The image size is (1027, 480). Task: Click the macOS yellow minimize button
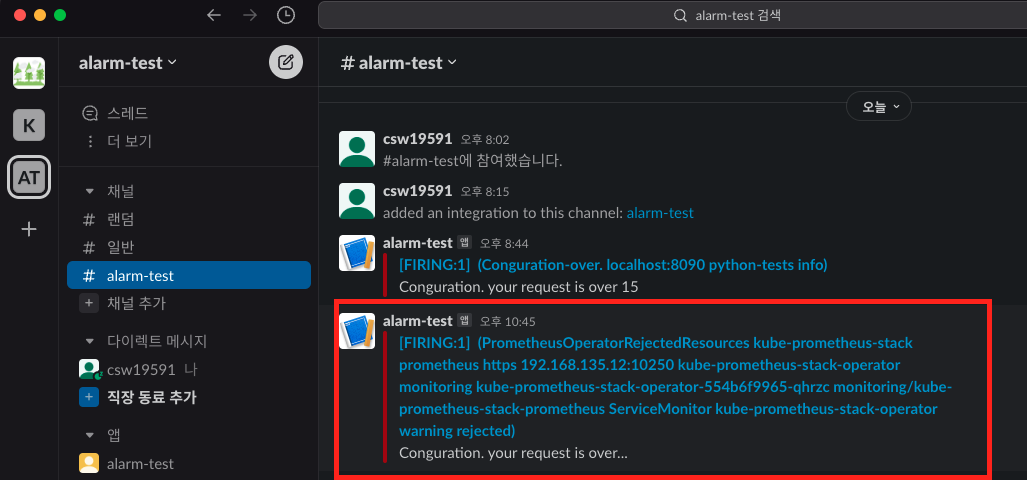coord(40,15)
